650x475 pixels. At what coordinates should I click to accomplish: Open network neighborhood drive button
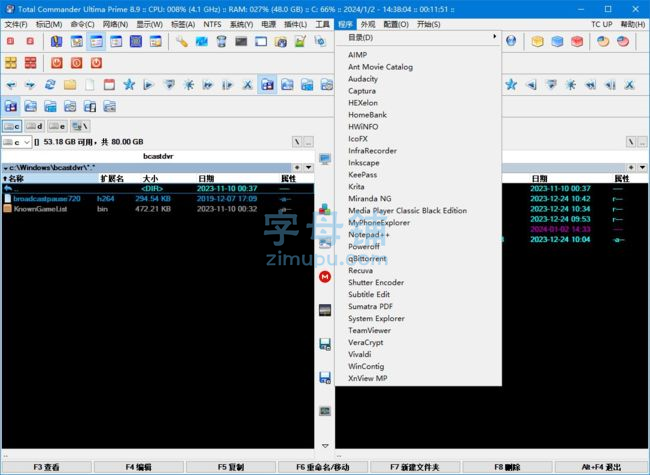coord(80,126)
